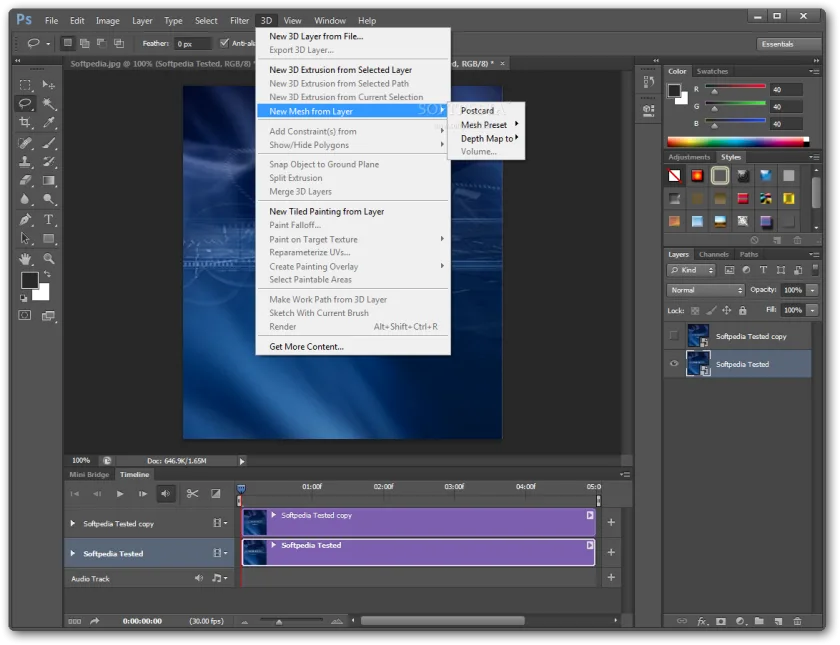Toggle lock image pixels
840x645 pixels.
tap(711, 310)
